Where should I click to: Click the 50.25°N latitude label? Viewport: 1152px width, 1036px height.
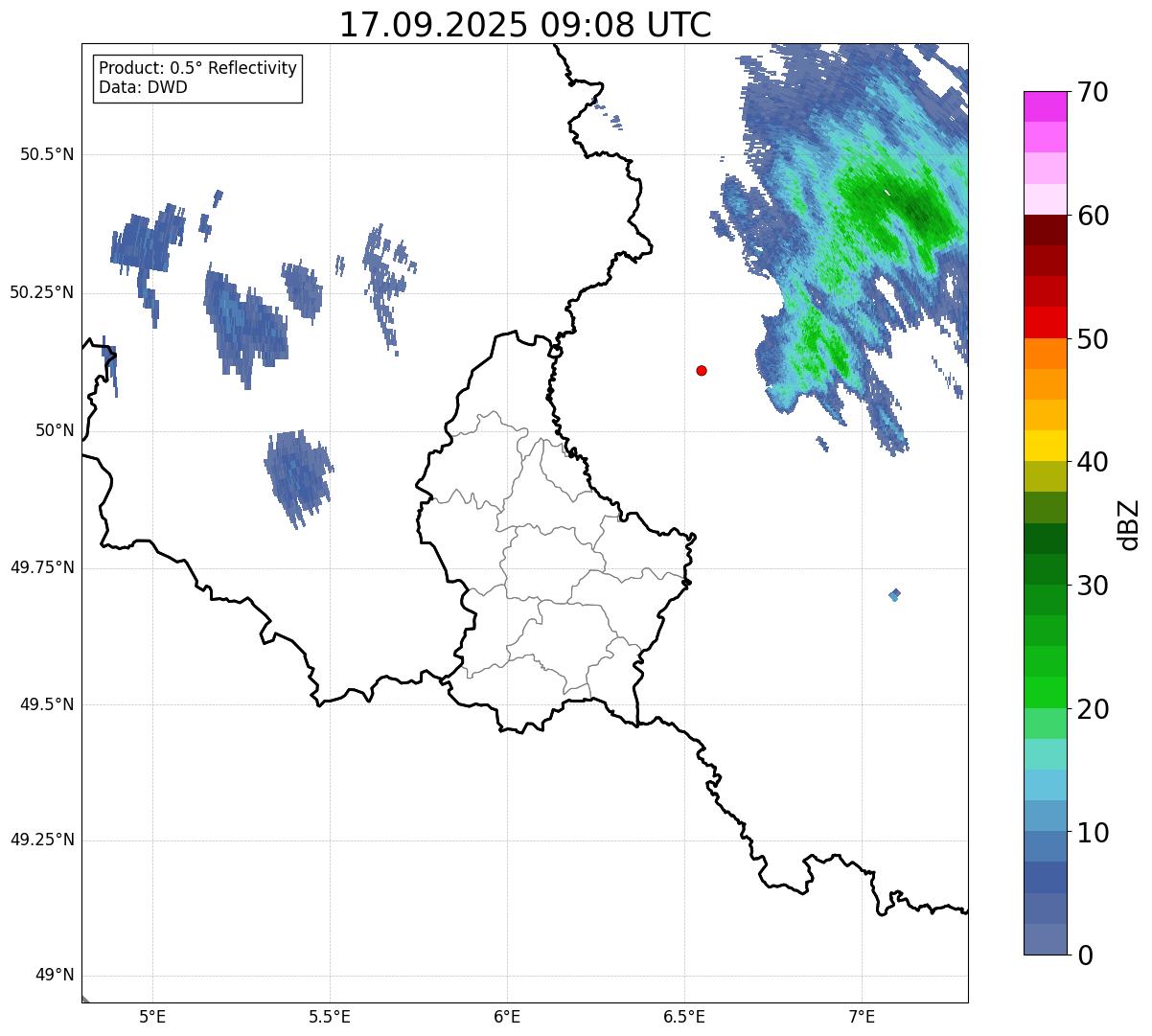42,292
